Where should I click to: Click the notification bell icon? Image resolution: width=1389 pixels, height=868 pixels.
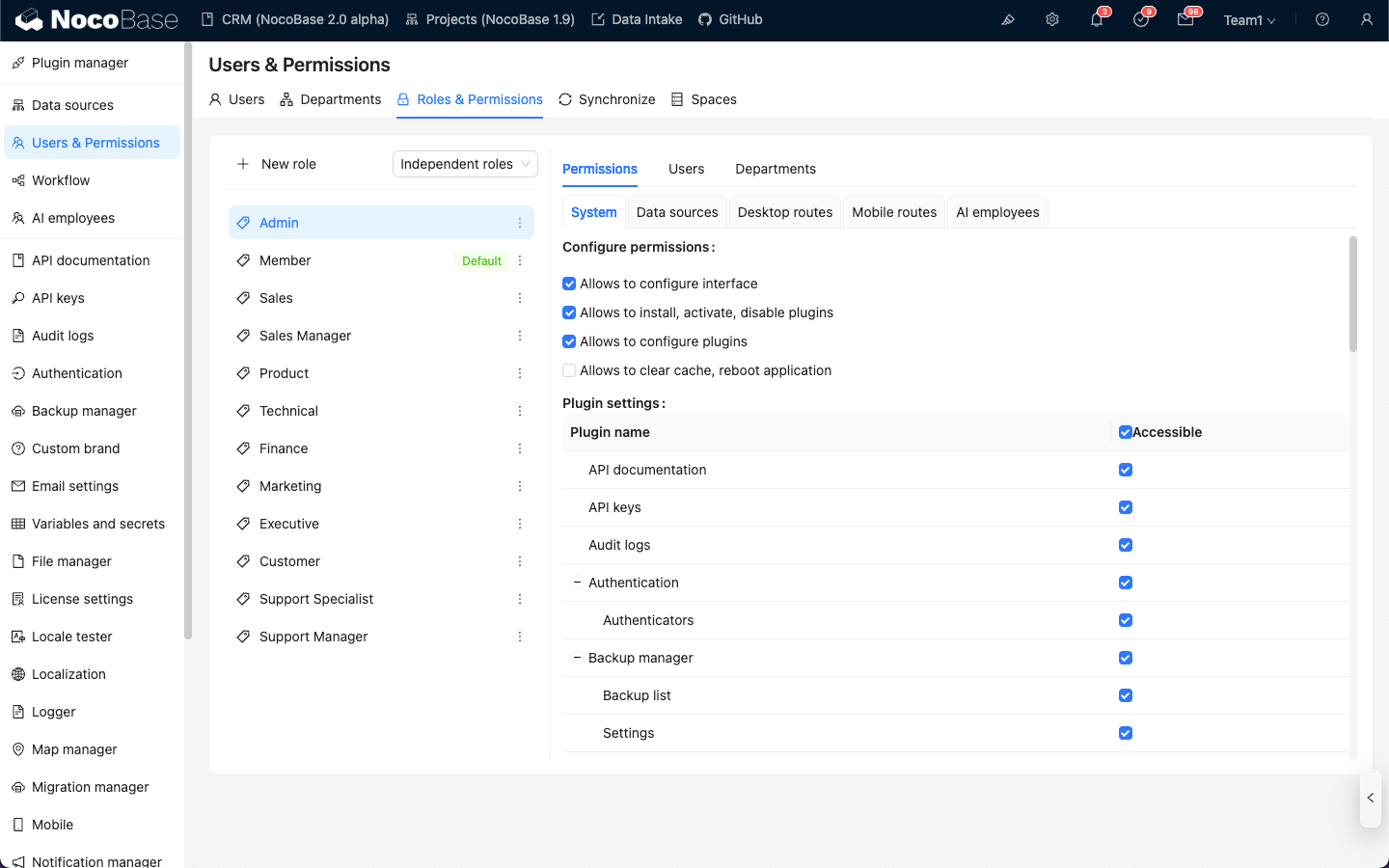[x=1096, y=20]
